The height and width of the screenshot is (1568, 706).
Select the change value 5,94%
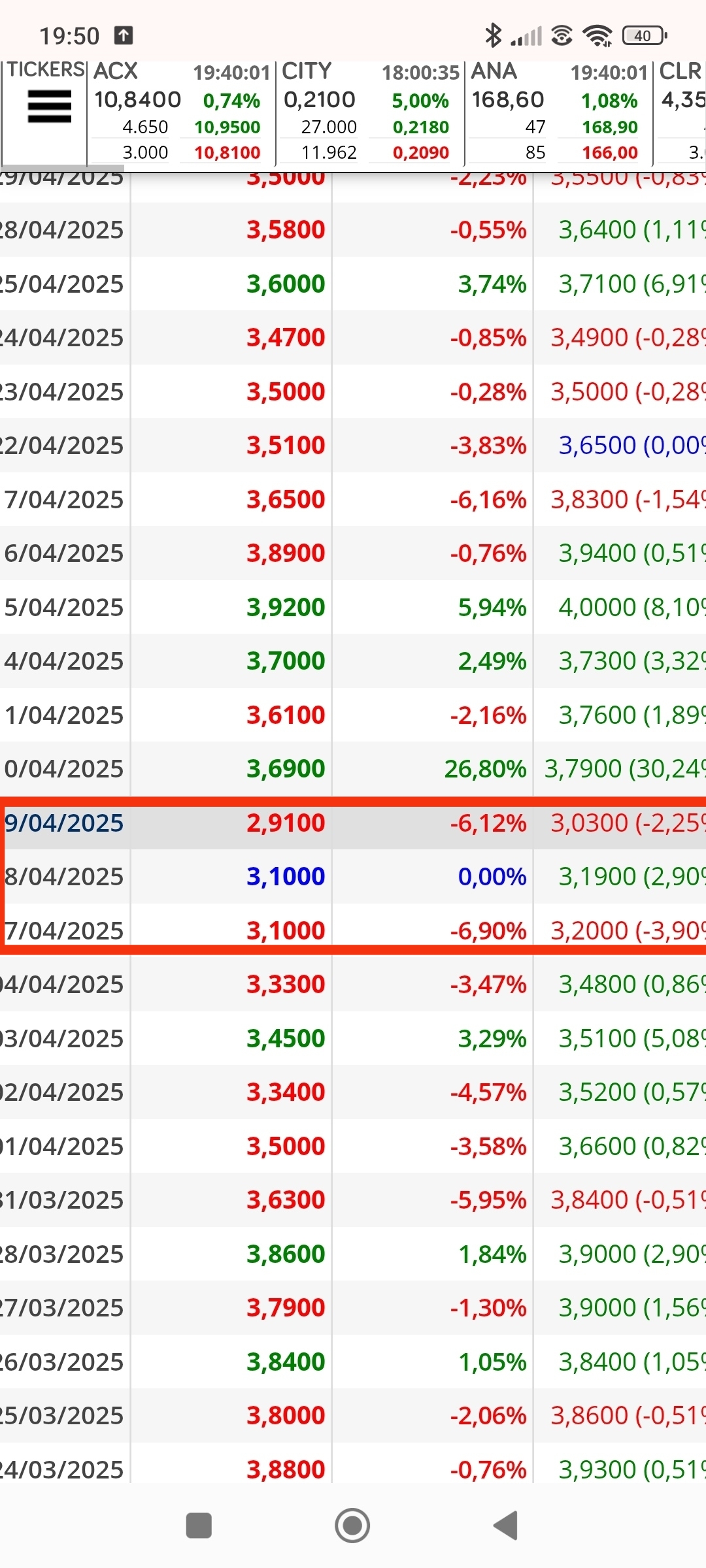[492, 607]
